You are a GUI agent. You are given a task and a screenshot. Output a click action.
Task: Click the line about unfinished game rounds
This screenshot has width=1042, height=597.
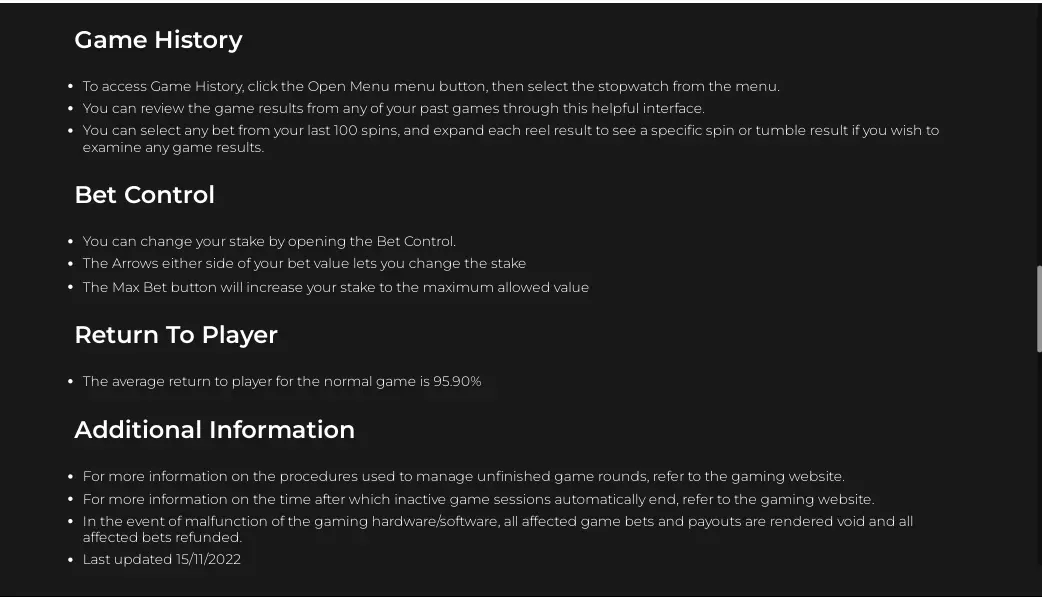[463, 477]
